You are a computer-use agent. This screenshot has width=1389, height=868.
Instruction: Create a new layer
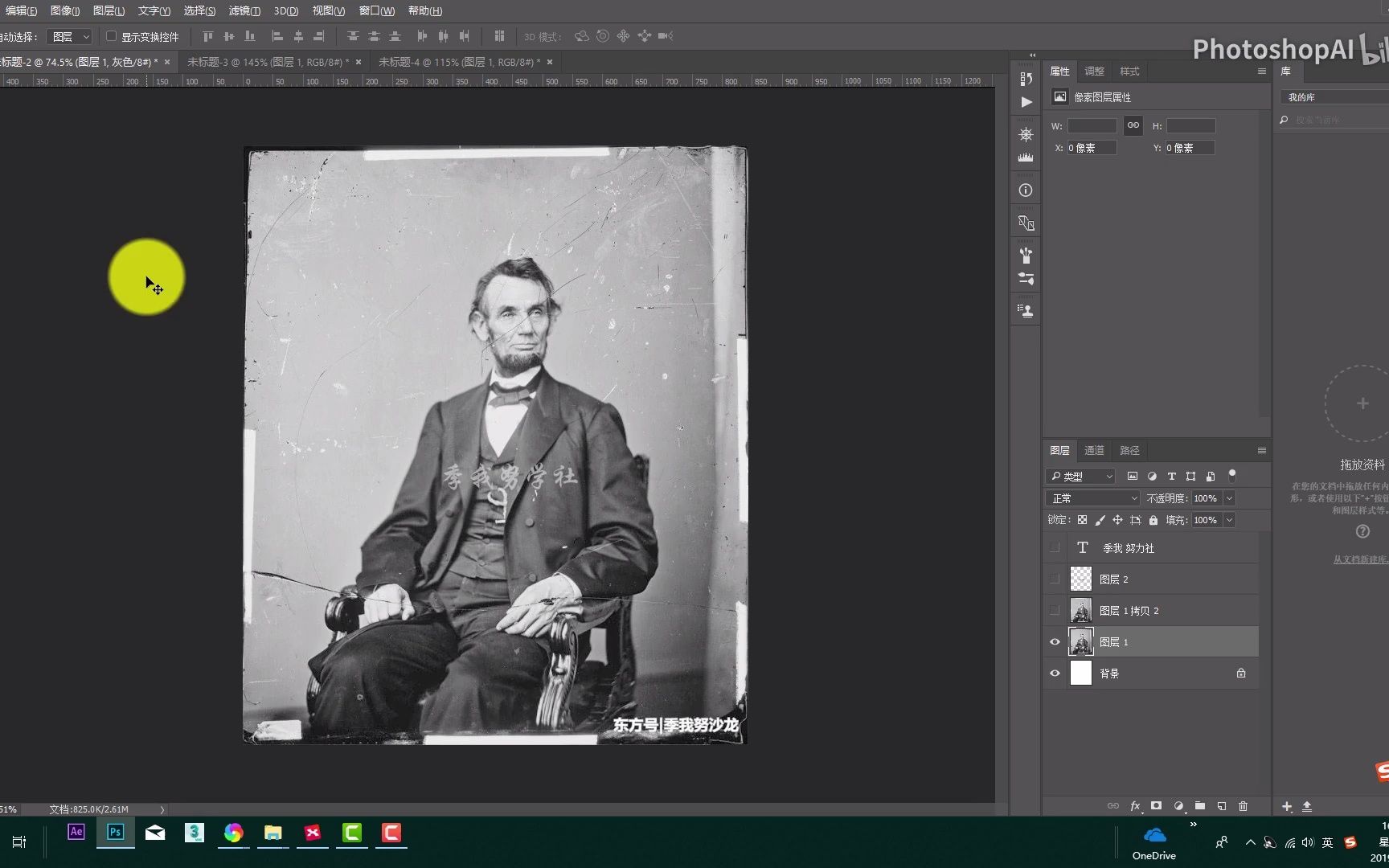pos(1222,805)
